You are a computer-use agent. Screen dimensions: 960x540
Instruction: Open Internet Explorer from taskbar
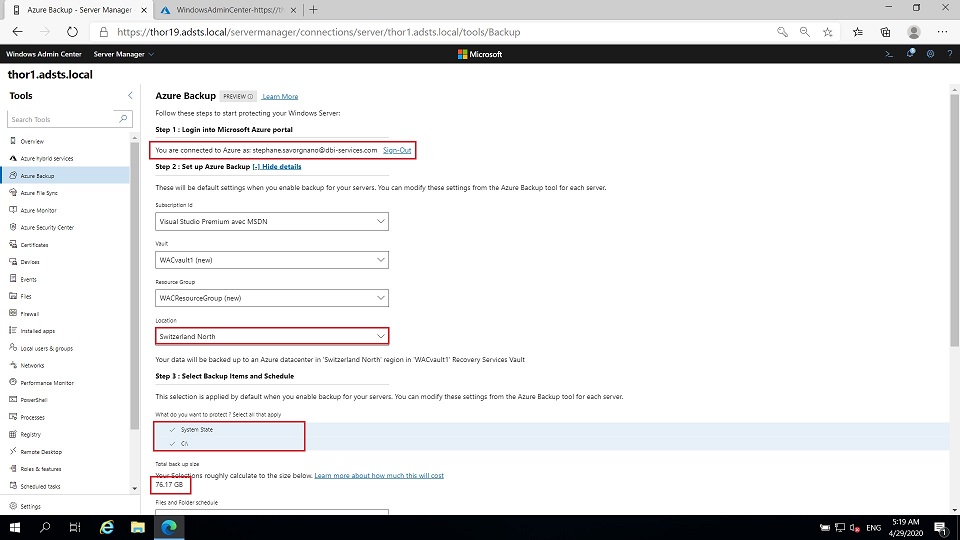[x=107, y=527]
